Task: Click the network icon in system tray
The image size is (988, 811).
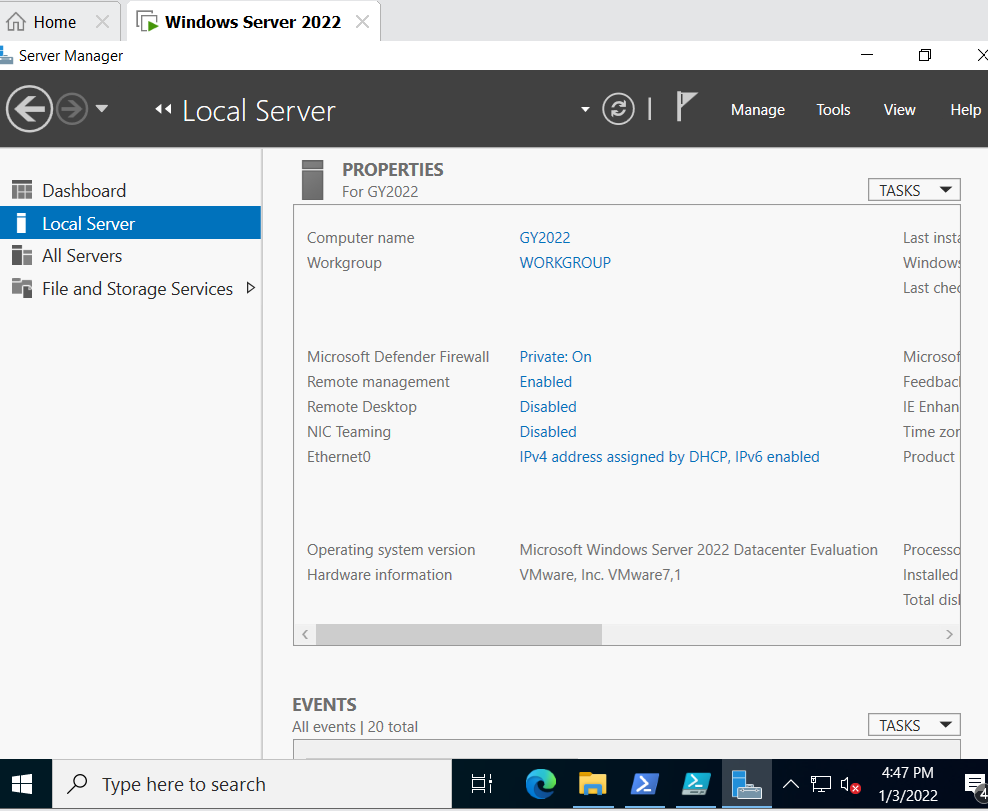Action: click(x=820, y=785)
